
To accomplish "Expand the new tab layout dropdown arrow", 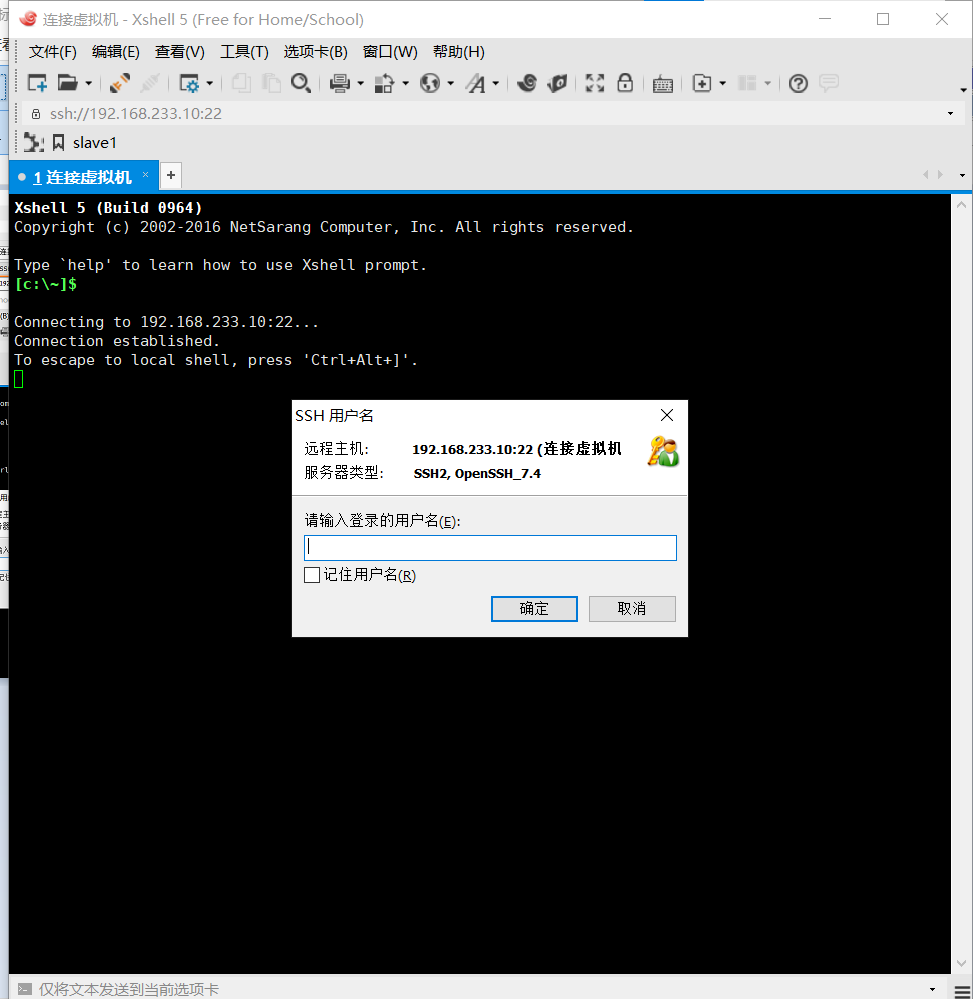I will pos(722,83).
